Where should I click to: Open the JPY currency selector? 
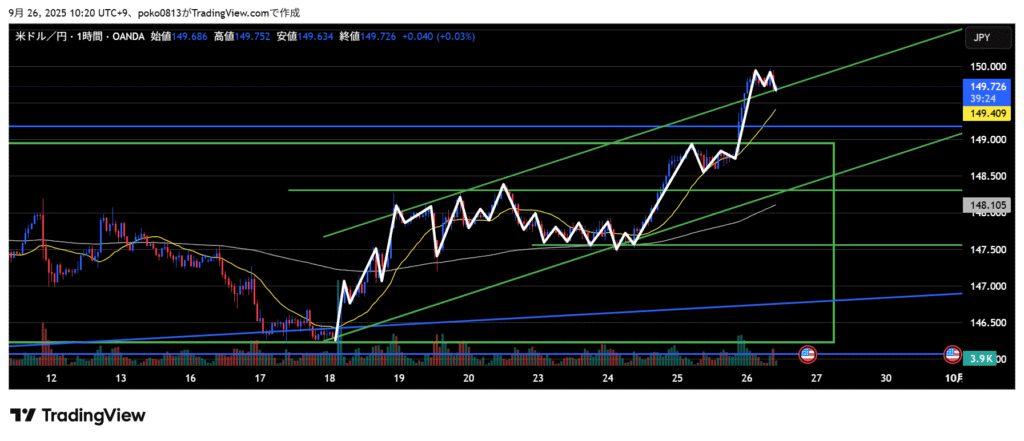pyautogui.click(x=981, y=37)
